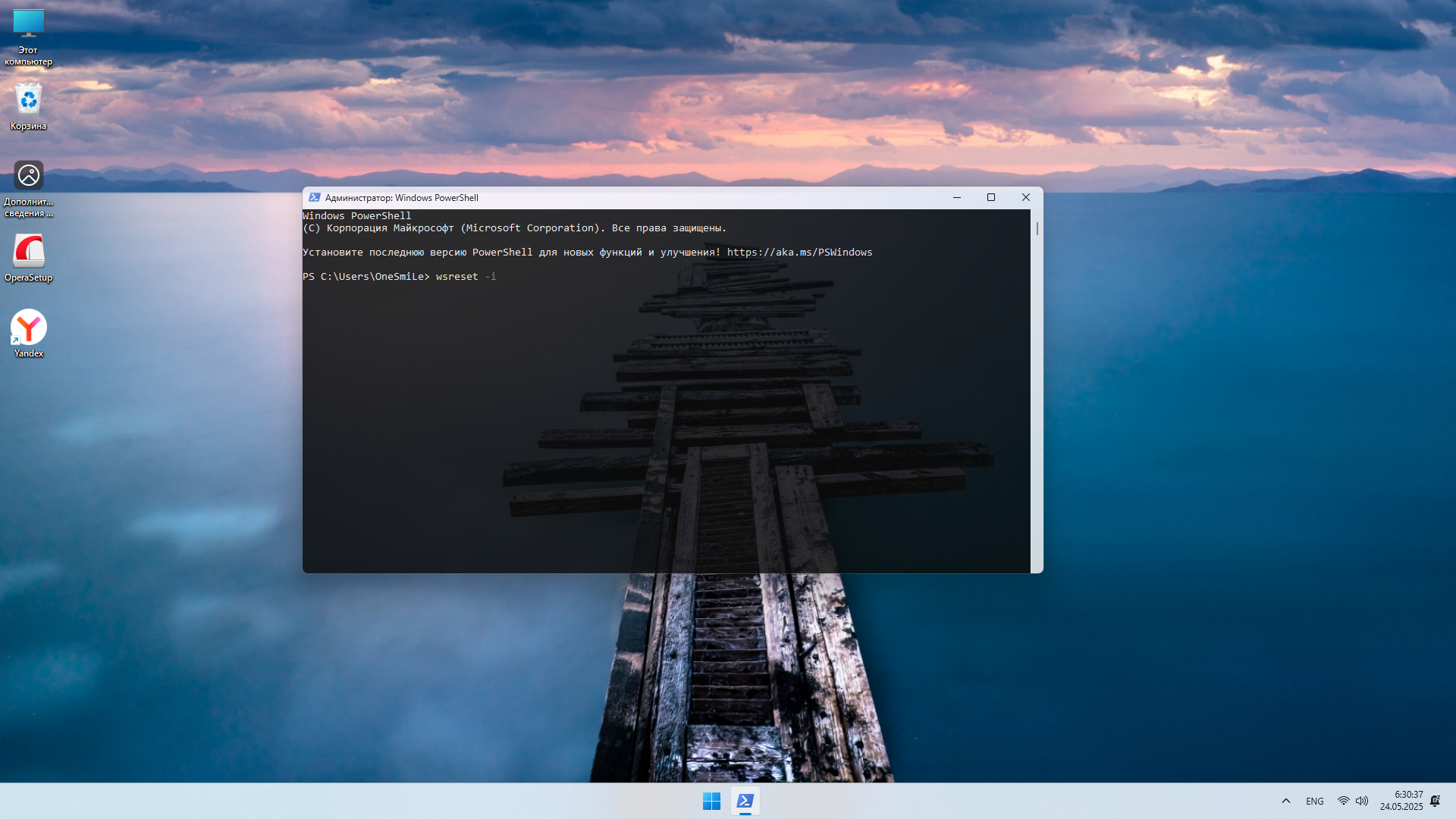Switch the ENG input language indicator
This screenshot has width=1456, height=819.
(1315, 801)
